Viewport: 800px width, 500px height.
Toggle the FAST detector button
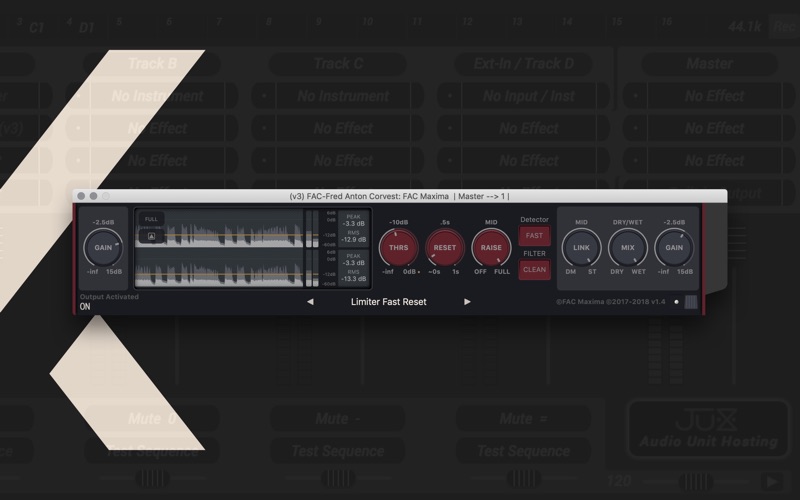(534, 236)
